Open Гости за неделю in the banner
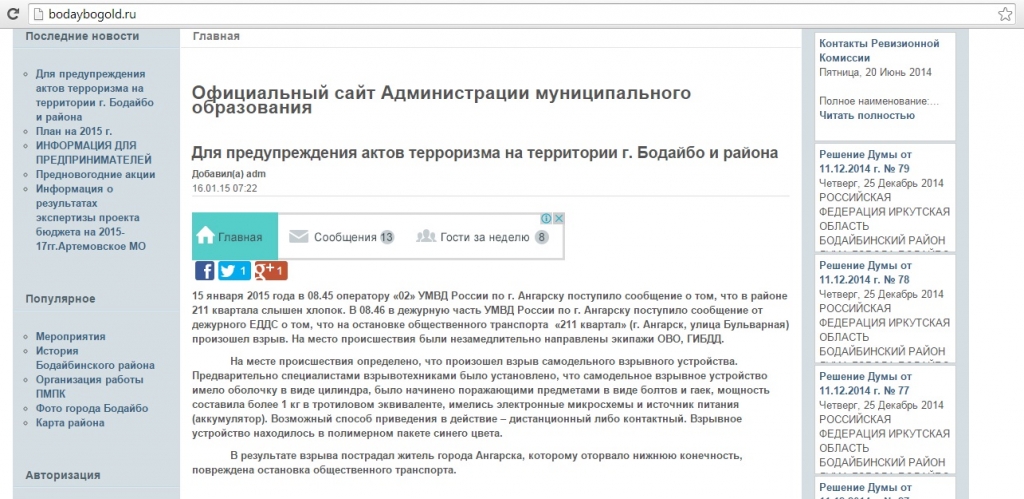 coord(485,237)
